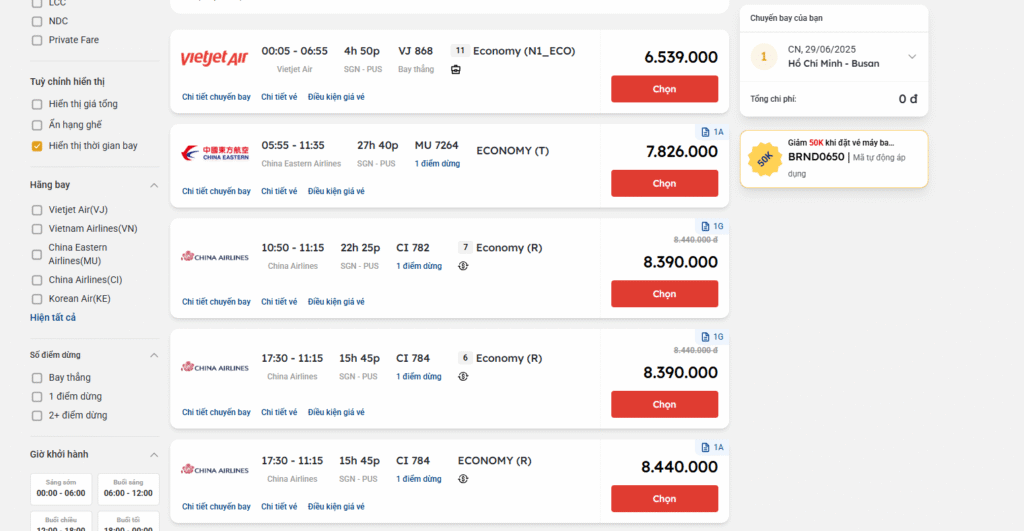
Task: Click 1A document icon on China Eastern card
Action: point(705,132)
